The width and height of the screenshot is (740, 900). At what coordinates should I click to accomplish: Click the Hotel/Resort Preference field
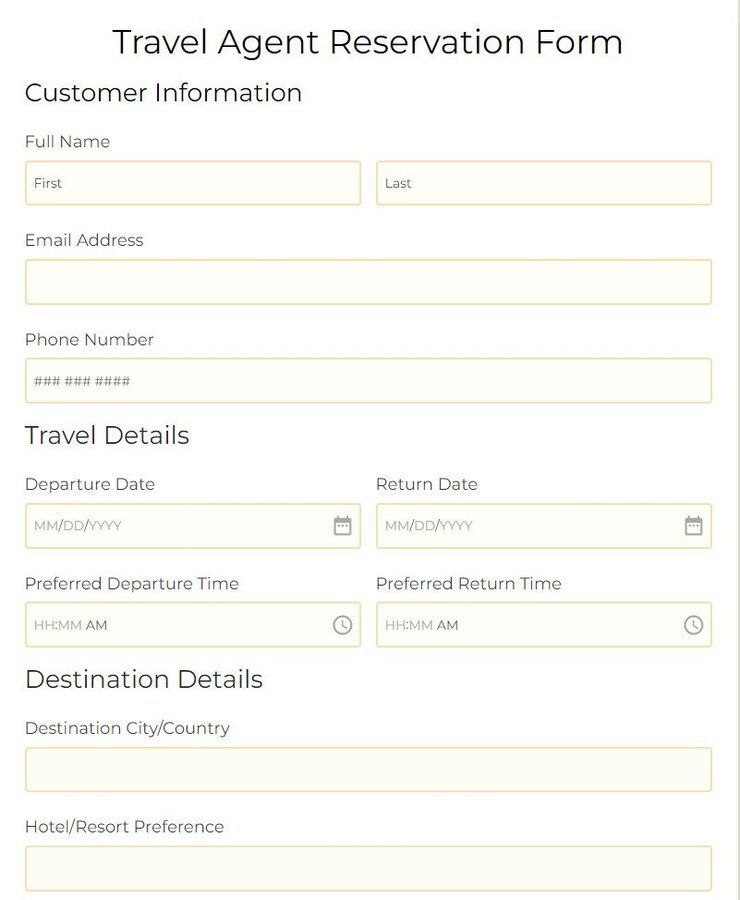[x=368, y=867]
